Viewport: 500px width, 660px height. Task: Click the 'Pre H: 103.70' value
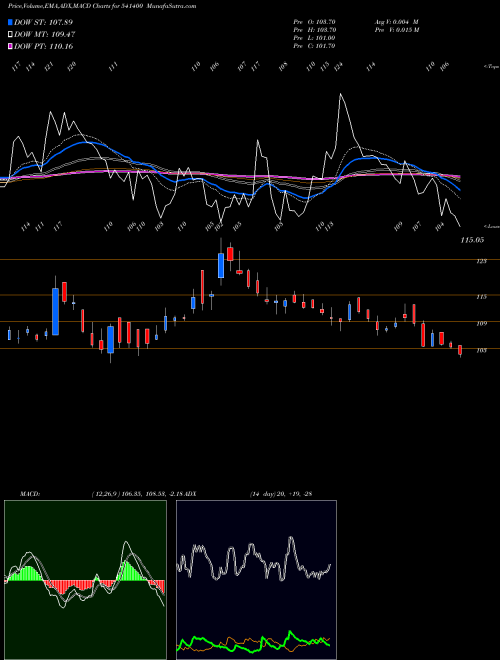(314, 30)
